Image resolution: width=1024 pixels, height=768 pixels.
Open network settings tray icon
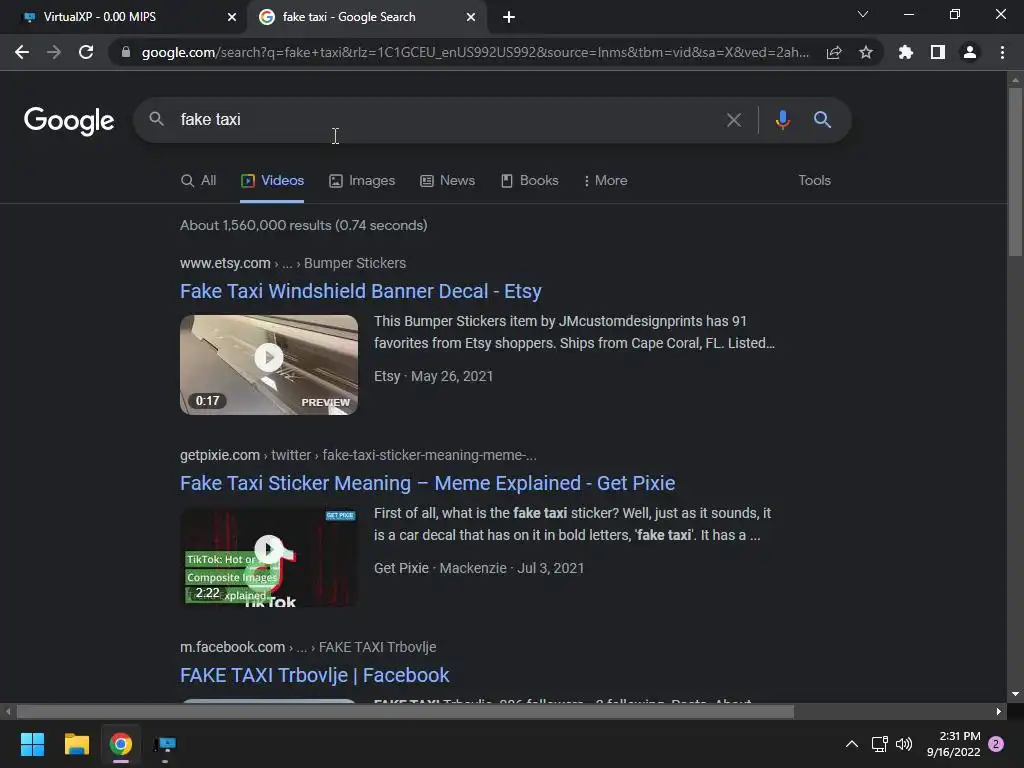879,744
